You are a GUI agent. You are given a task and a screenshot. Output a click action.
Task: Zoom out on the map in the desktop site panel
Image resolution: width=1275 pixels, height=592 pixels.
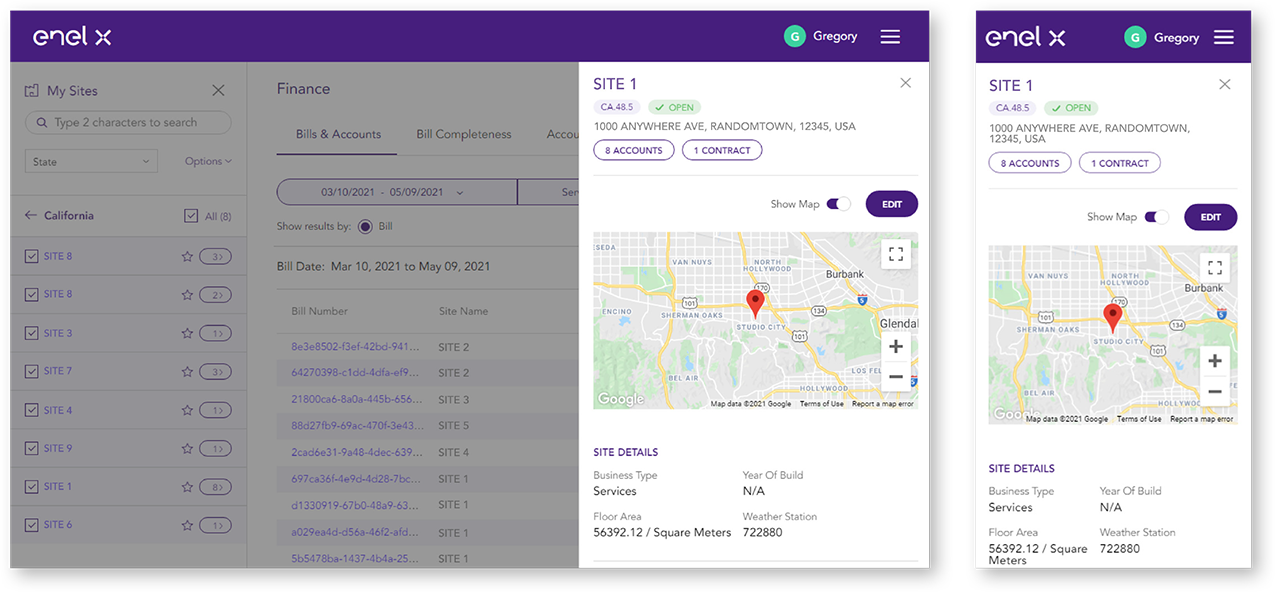click(x=896, y=377)
